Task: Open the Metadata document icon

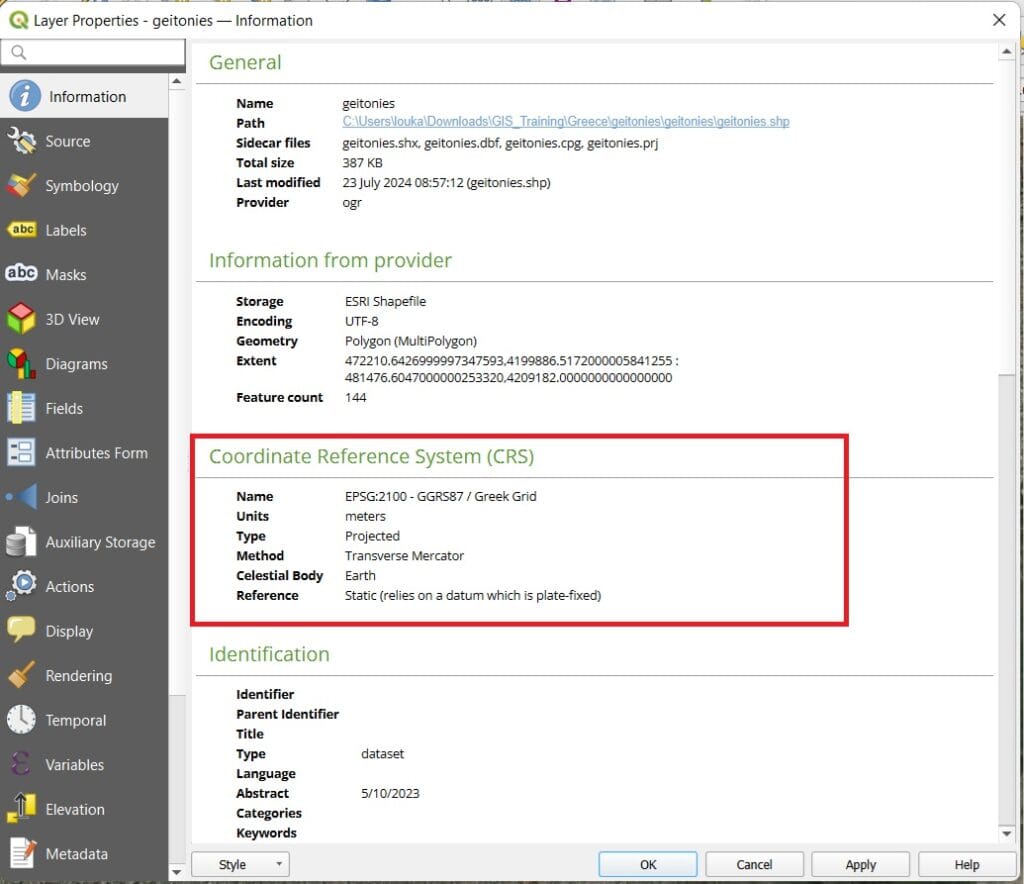Action: click(x=21, y=853)
